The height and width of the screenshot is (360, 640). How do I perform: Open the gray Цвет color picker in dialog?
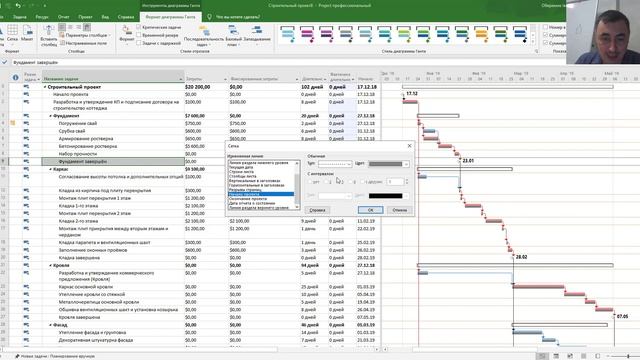[388, 164]
